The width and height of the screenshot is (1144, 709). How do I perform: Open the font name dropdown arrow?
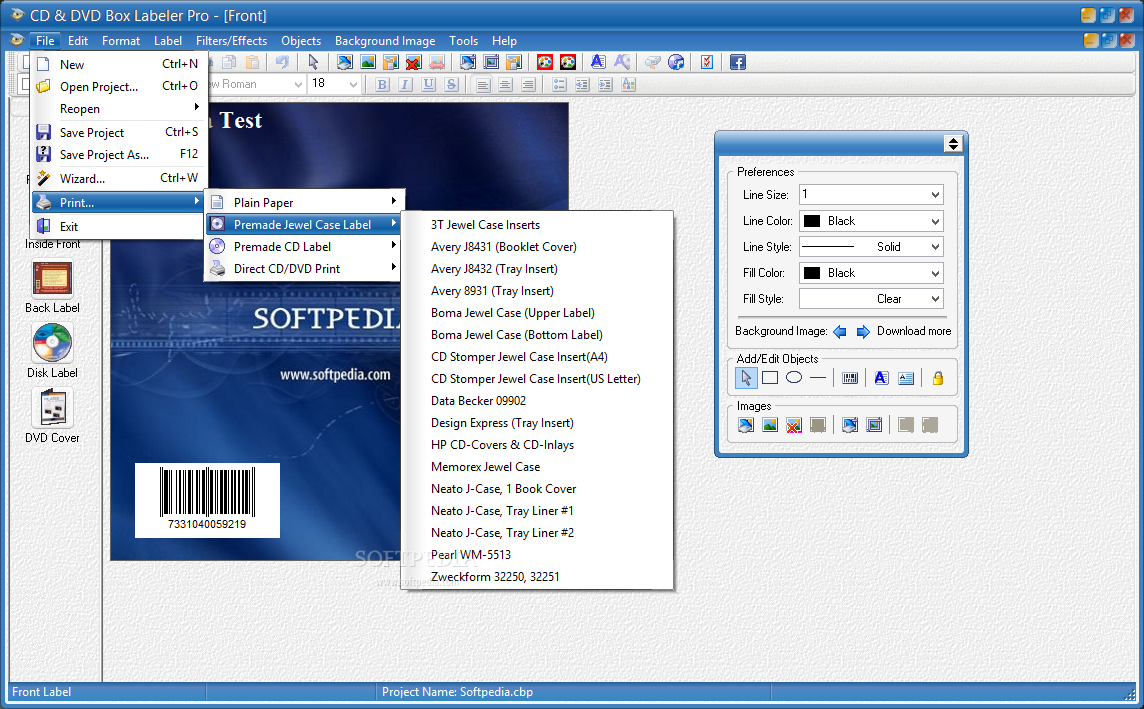pyautogui.click(x=298, y=85)
